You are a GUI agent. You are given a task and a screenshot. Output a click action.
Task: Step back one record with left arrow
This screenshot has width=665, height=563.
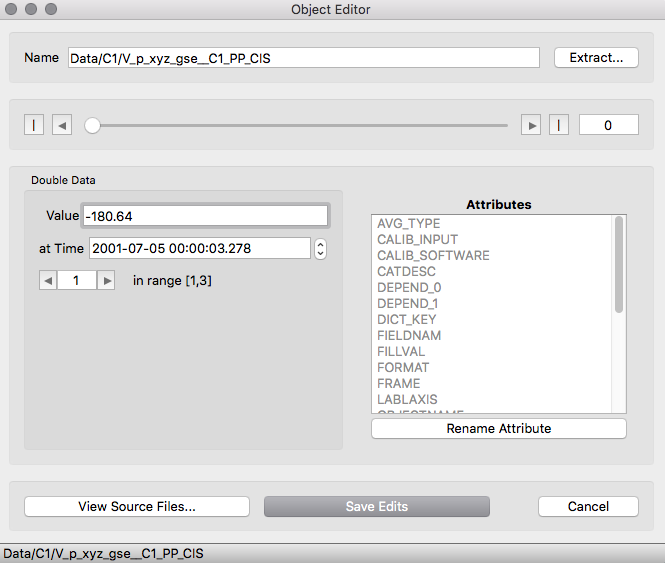62,125
